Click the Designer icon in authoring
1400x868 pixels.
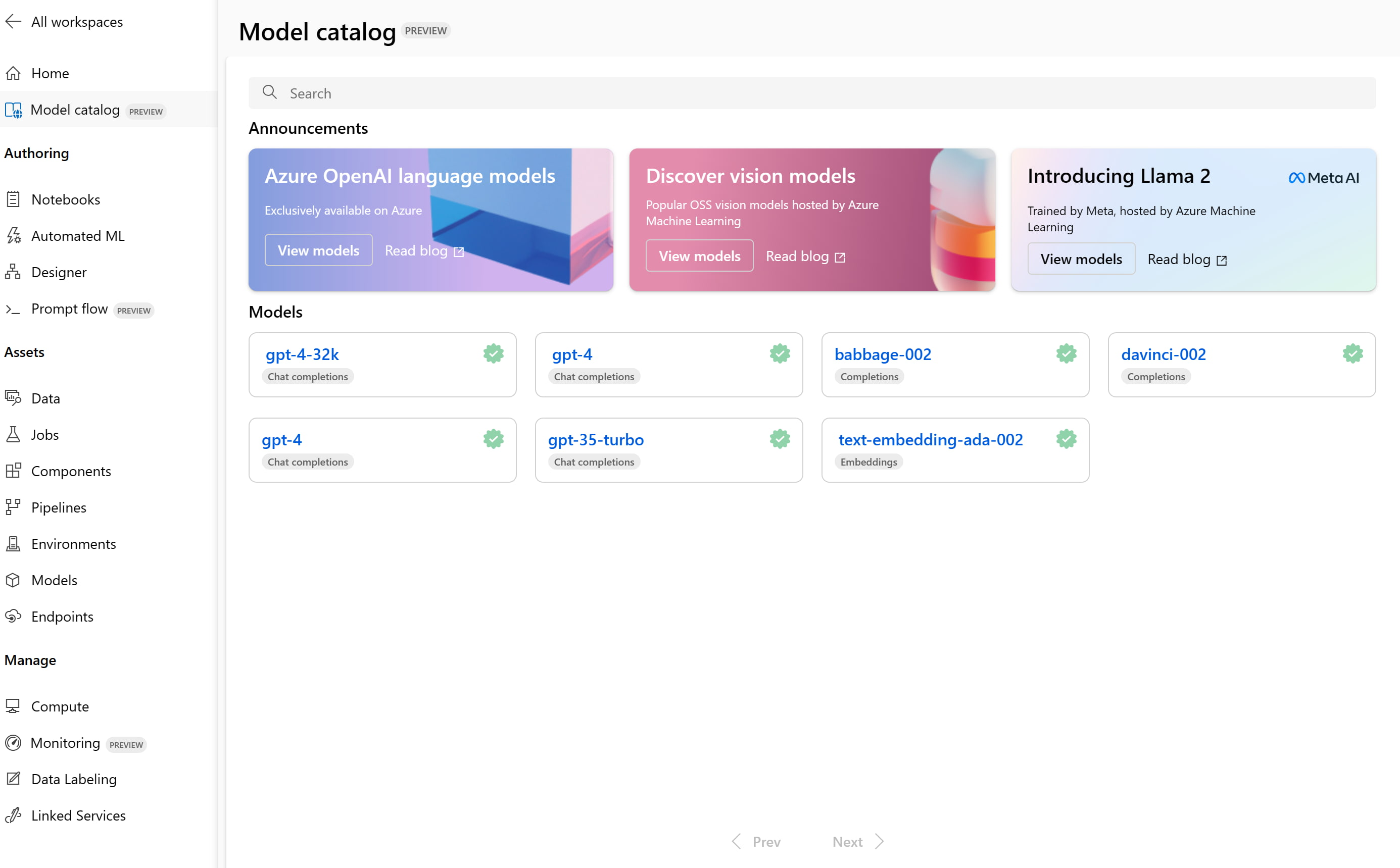[14, 271]
